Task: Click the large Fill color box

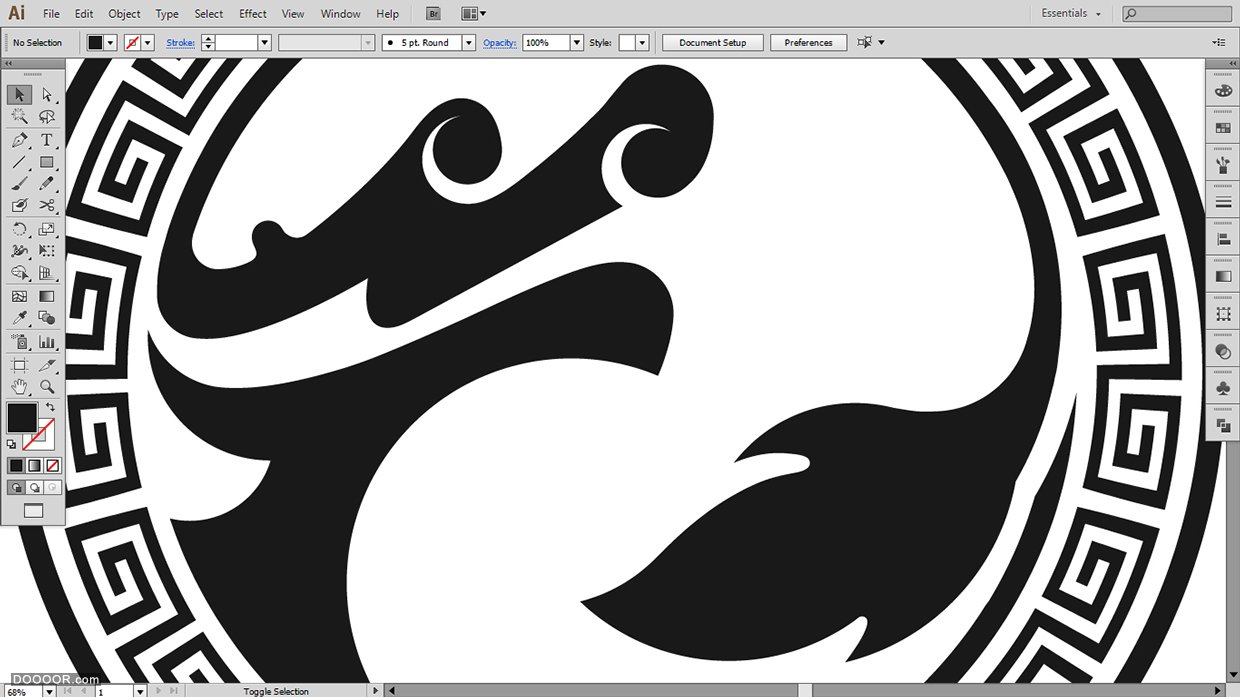Action: click(22, 417)
